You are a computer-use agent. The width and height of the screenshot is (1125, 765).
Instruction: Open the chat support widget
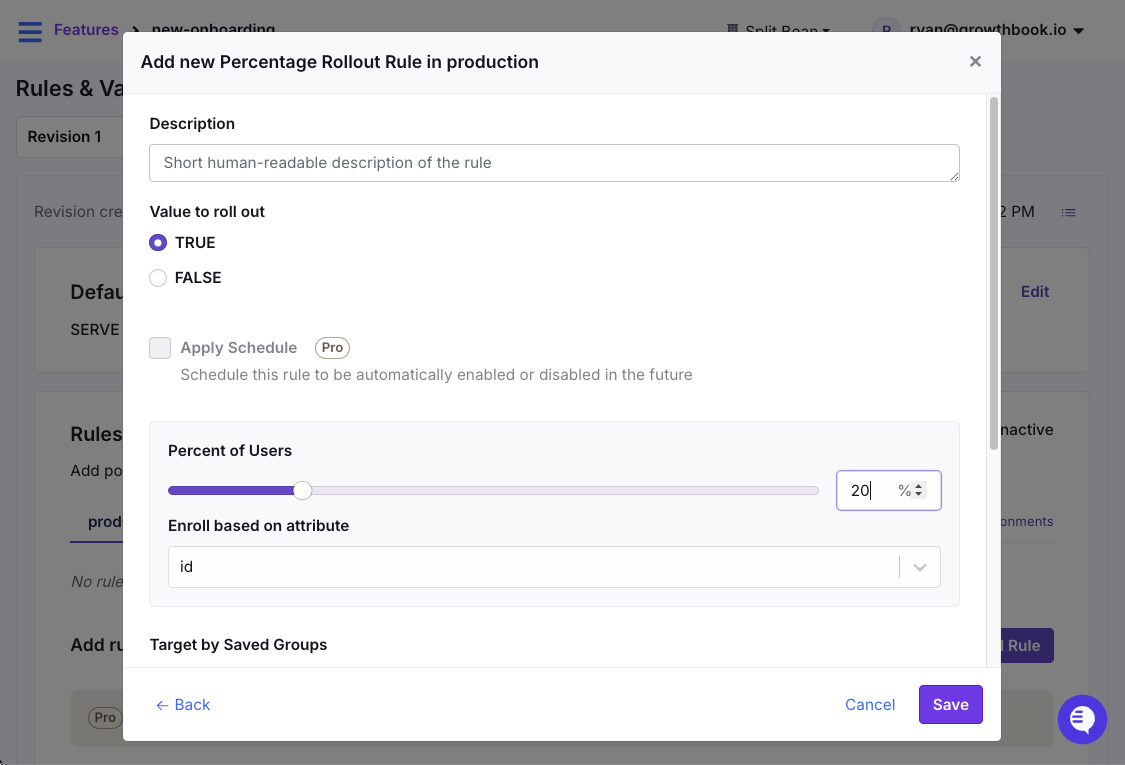1082,719
